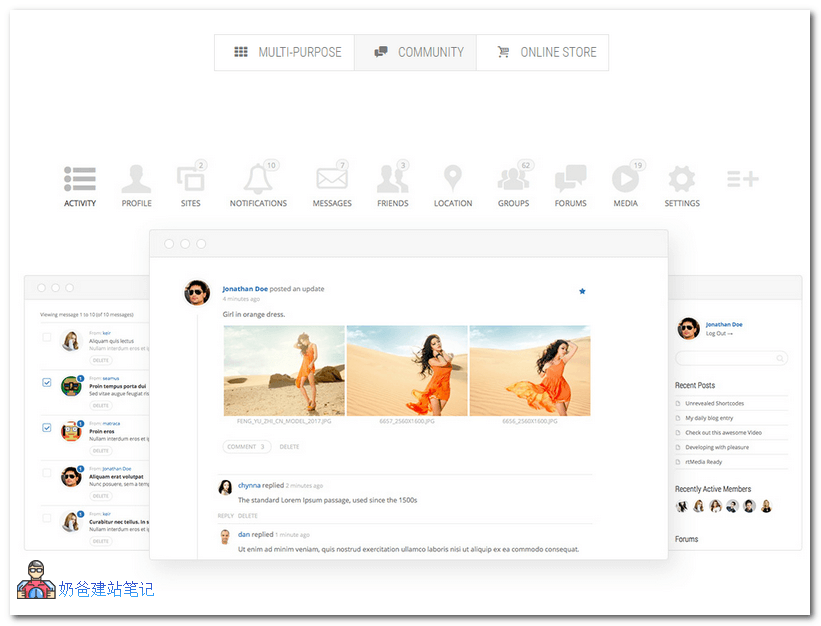Viewport: 821px width, 626px height.
Task: Open the Activity icon in the navigation
Action: point(80,180)
